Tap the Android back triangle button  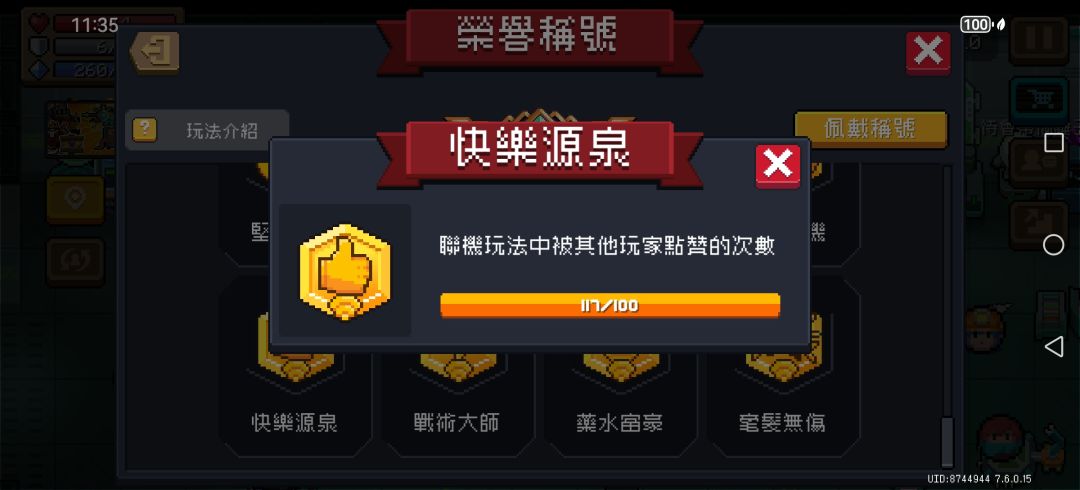pyautogui.click(x=1054, y=346)
